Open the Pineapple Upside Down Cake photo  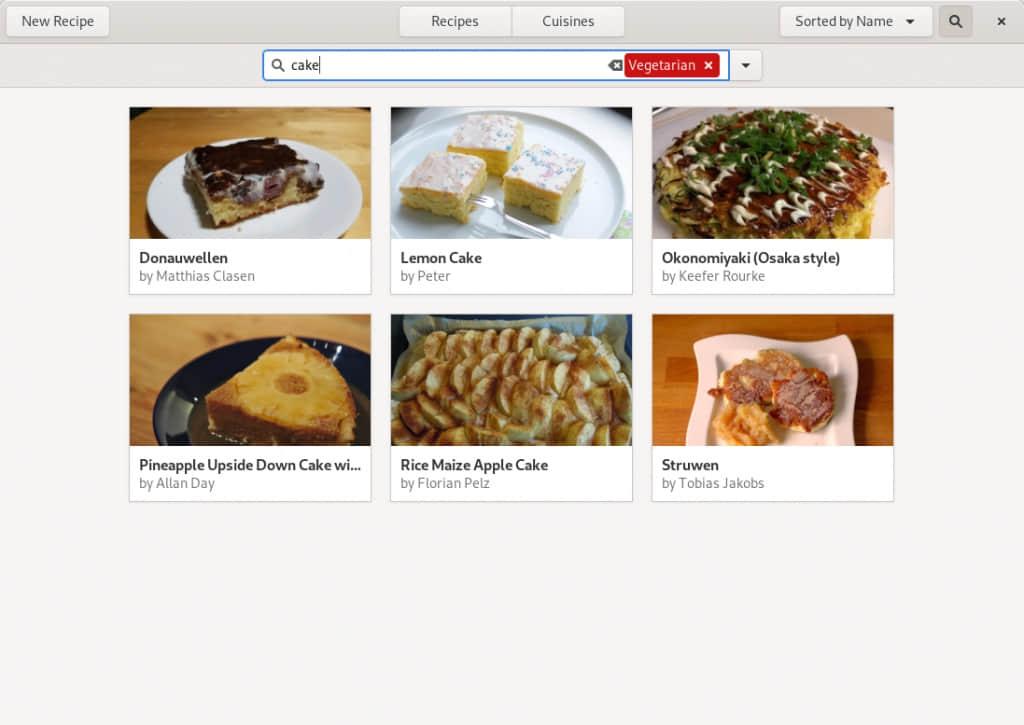click(250, 380)
